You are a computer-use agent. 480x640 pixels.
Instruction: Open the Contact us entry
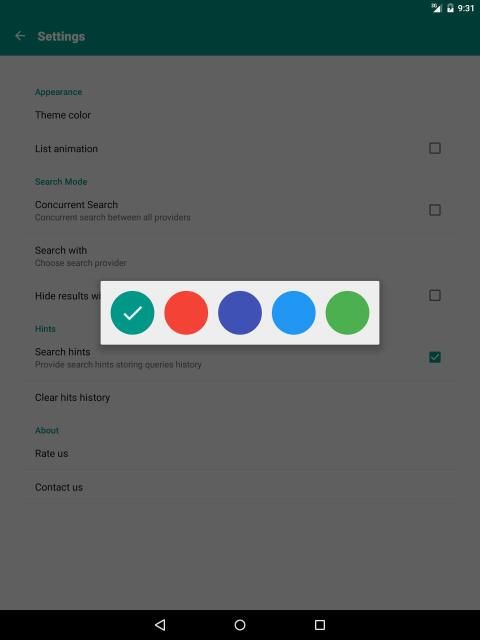point(240,487)
